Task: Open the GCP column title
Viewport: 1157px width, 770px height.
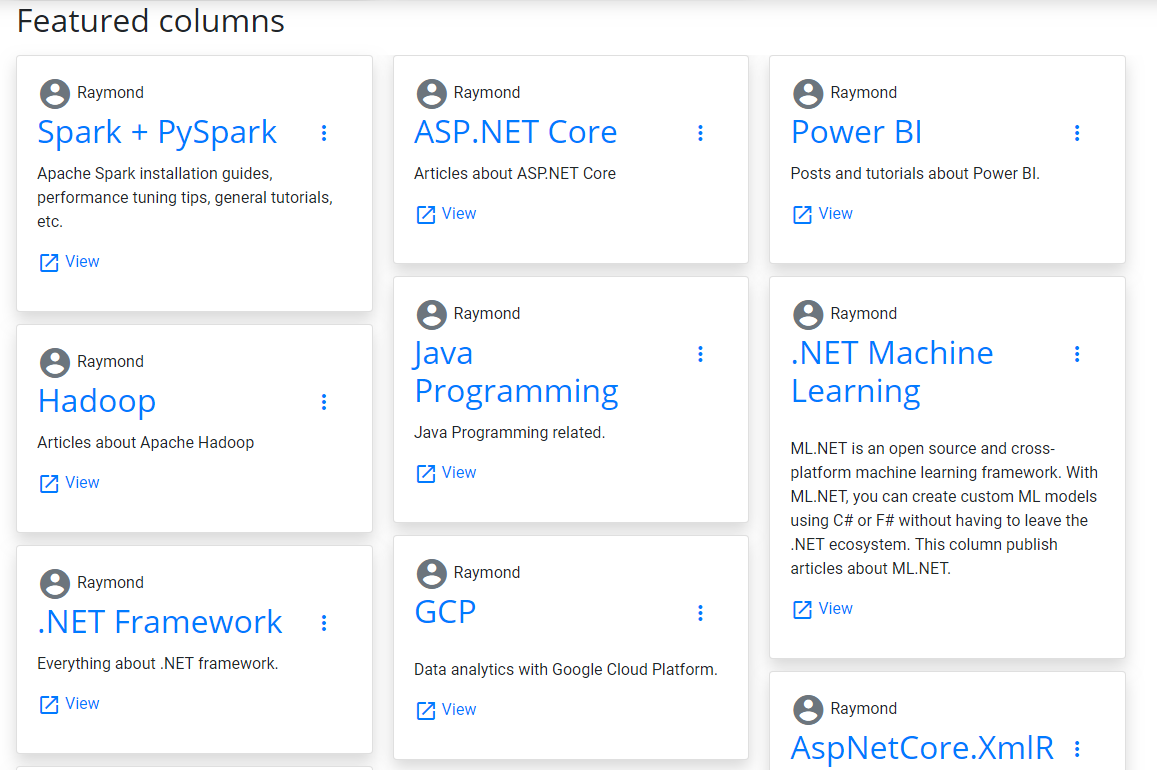Action: (445, 612)
